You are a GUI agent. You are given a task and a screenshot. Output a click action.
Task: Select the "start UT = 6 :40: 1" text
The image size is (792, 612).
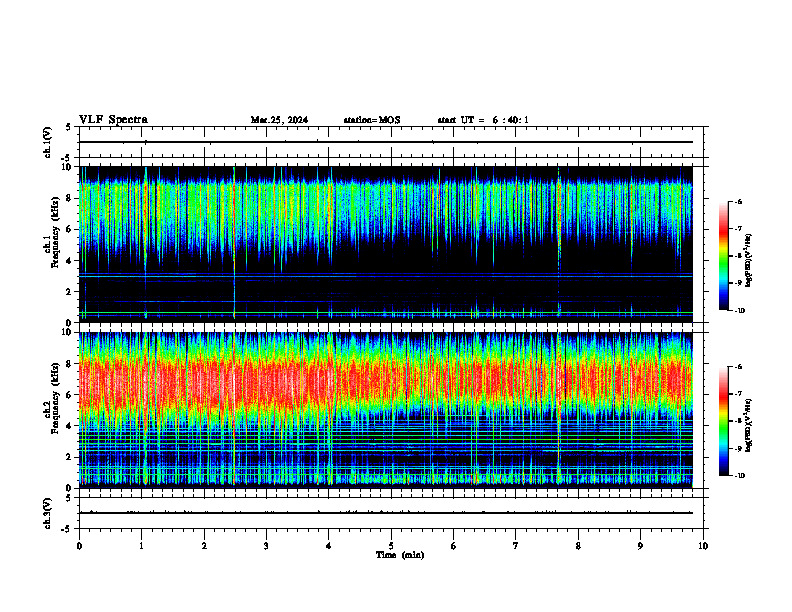483,120
